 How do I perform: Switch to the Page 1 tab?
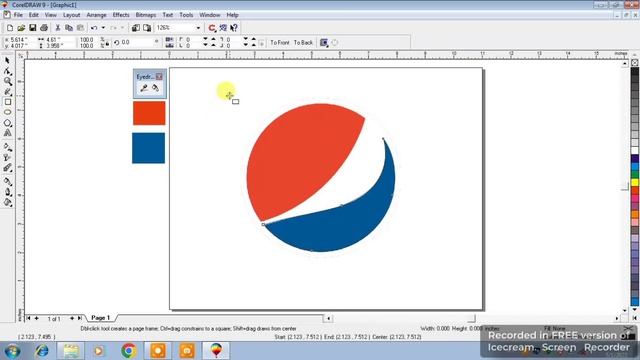click(x=100, y=318)
